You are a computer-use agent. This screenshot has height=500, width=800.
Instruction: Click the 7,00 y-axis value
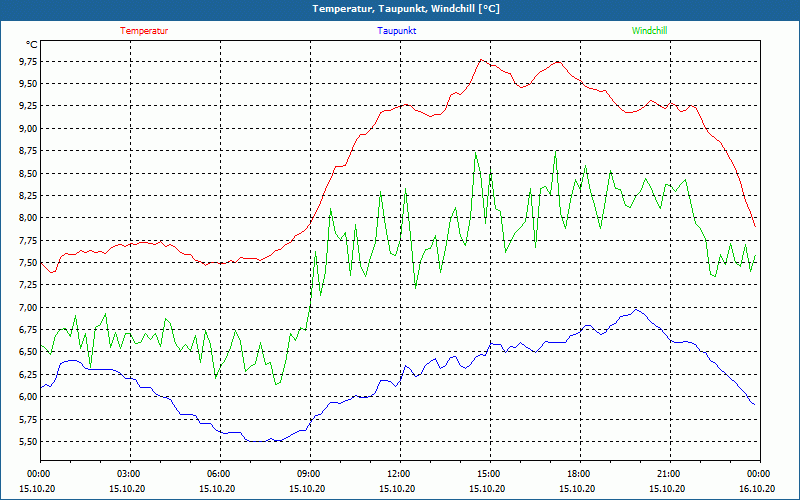point(28,308)
